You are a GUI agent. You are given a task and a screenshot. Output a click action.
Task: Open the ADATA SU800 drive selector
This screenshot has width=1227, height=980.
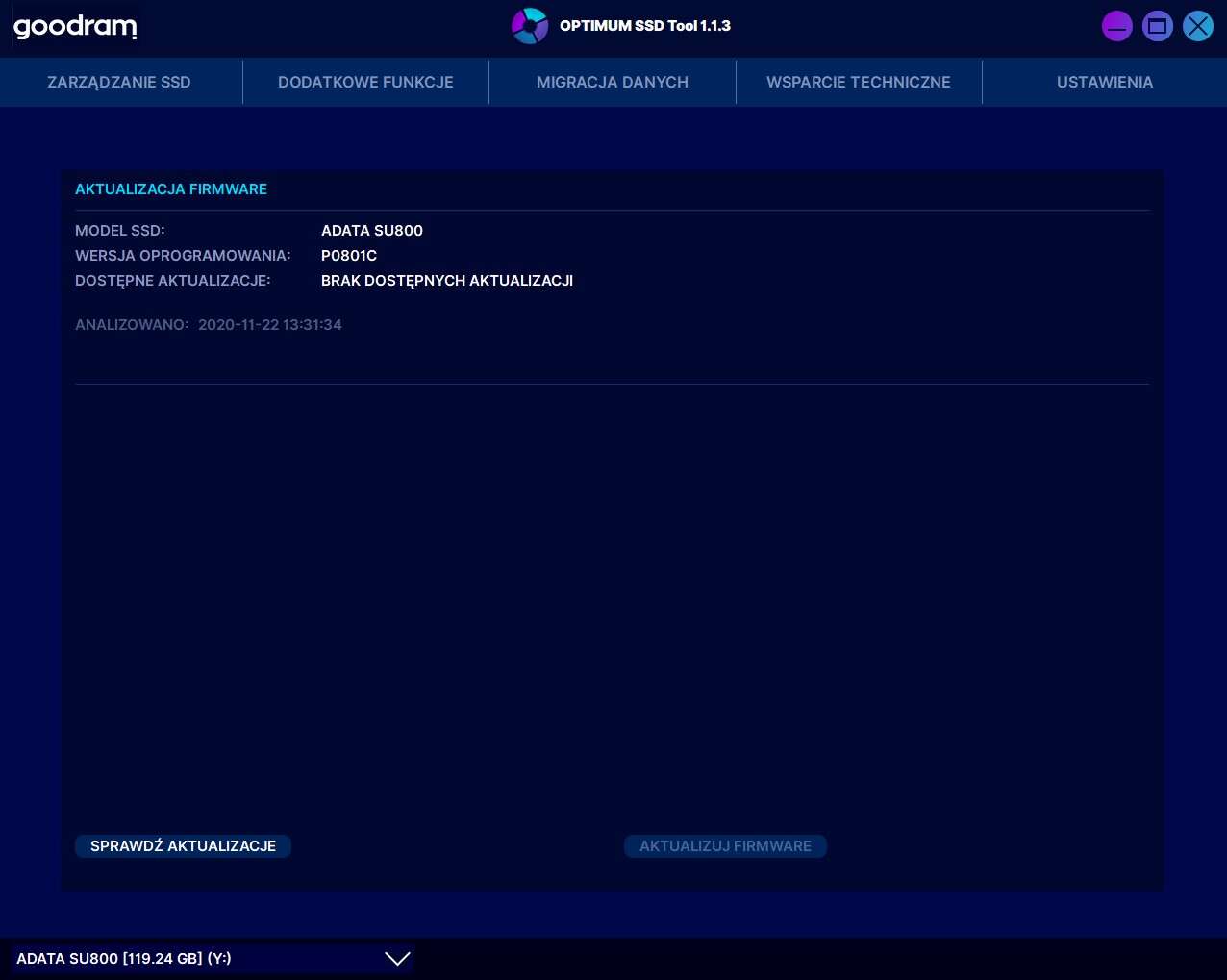pyautogui.click(x=192, y=959)
